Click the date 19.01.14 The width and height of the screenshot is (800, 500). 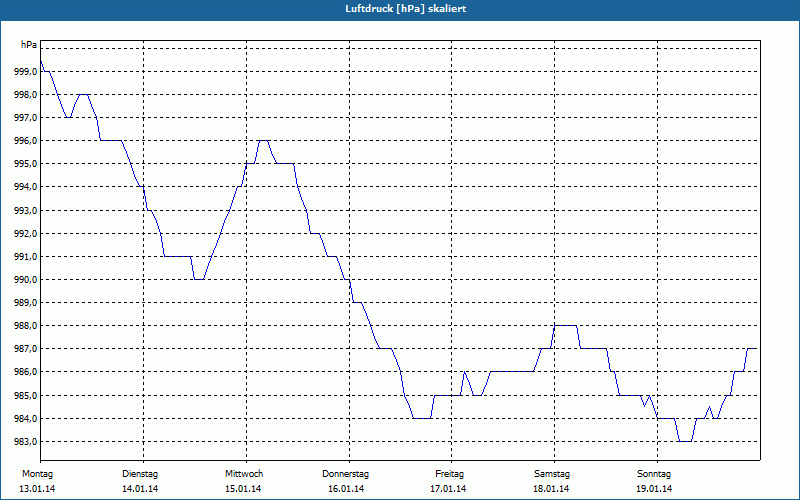pyautogui.click(x=654, y=489)
